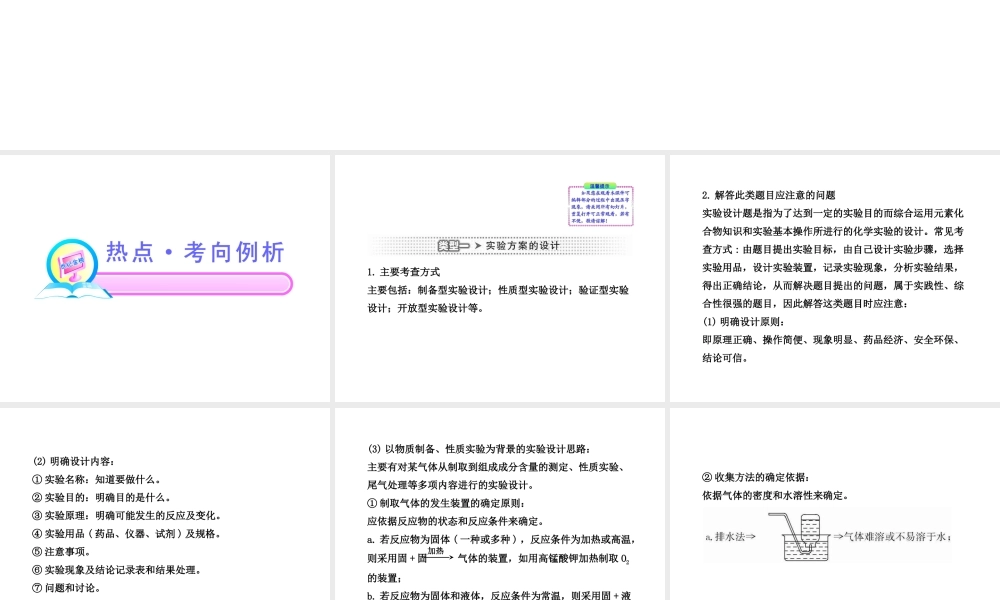Click '① 实验名称：知道要做什么。'

(97, 479)
